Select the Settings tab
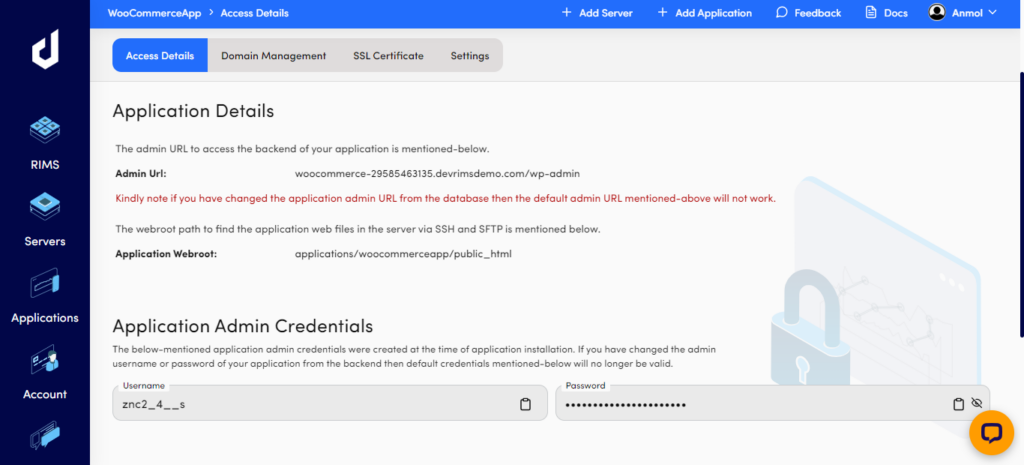The image size is (1024, 465). pos(469,56)
